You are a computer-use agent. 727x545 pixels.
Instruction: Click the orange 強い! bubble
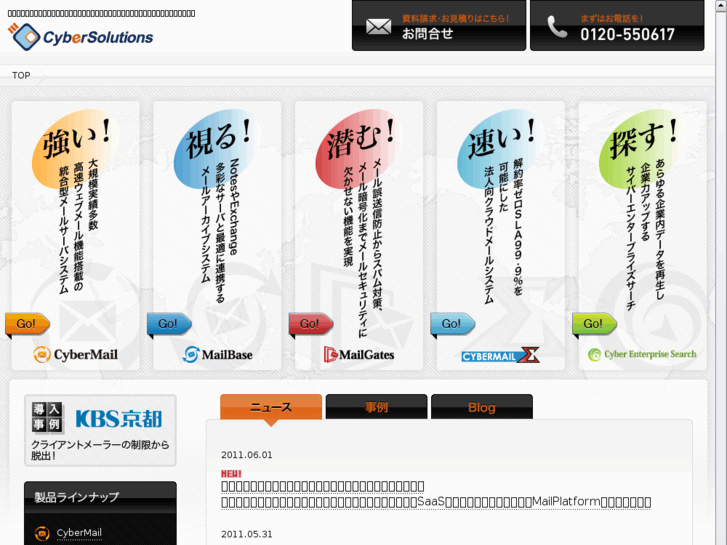[x=74, y=148]
